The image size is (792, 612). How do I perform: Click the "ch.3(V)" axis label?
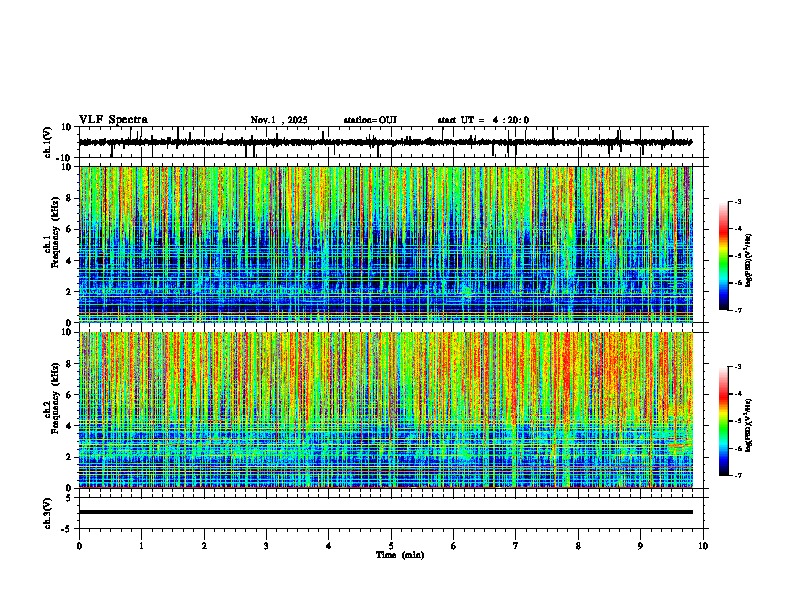click(48, 513)
